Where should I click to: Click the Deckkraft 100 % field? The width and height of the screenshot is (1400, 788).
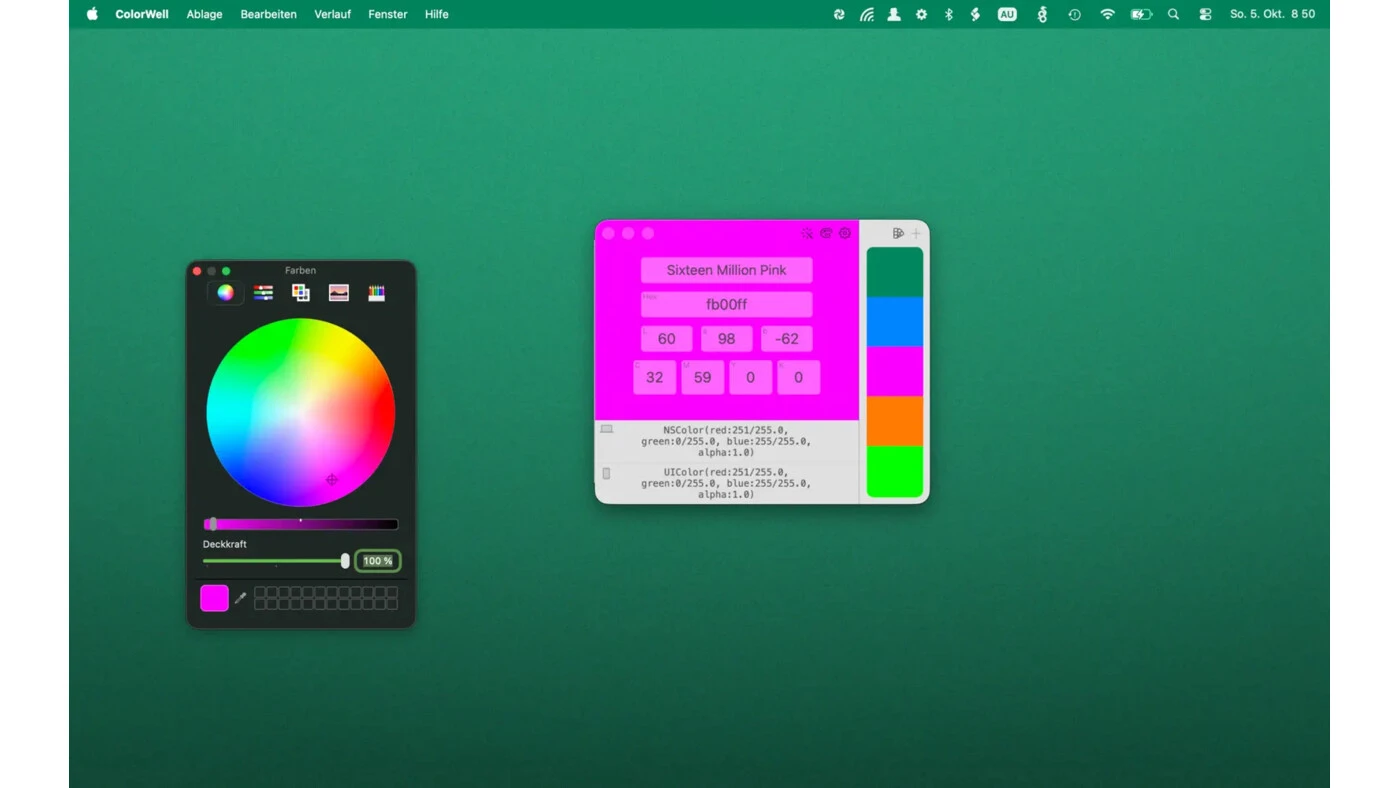coord(378,561)
